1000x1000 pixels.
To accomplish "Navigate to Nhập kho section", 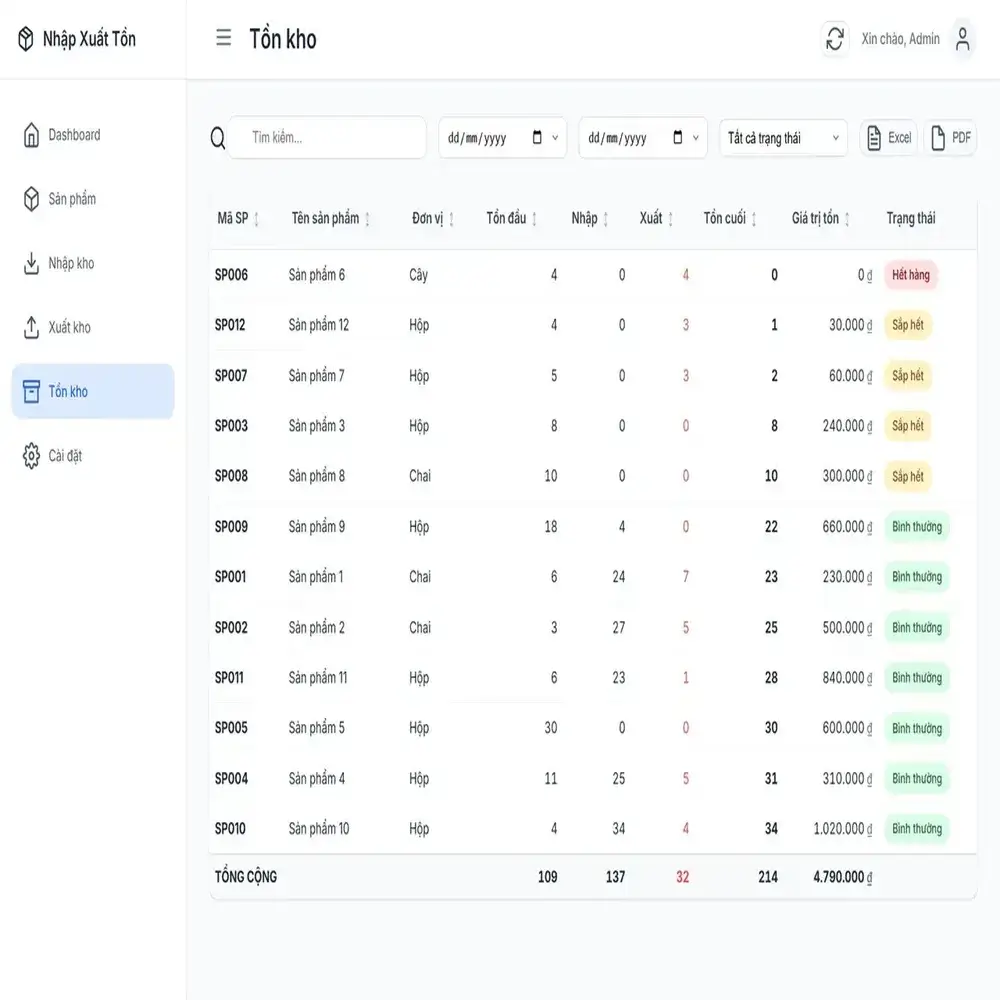I will point(71,263).
